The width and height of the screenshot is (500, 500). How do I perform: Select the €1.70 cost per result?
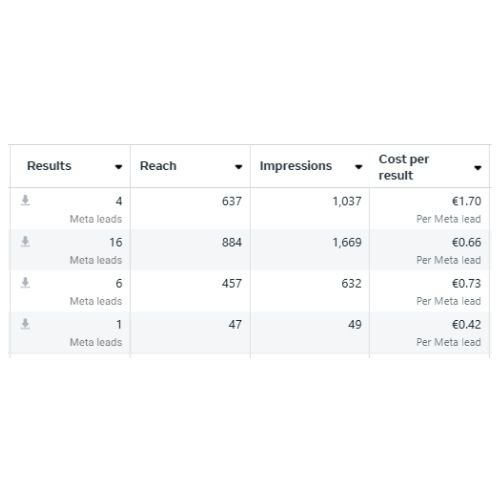click(466, 201)
